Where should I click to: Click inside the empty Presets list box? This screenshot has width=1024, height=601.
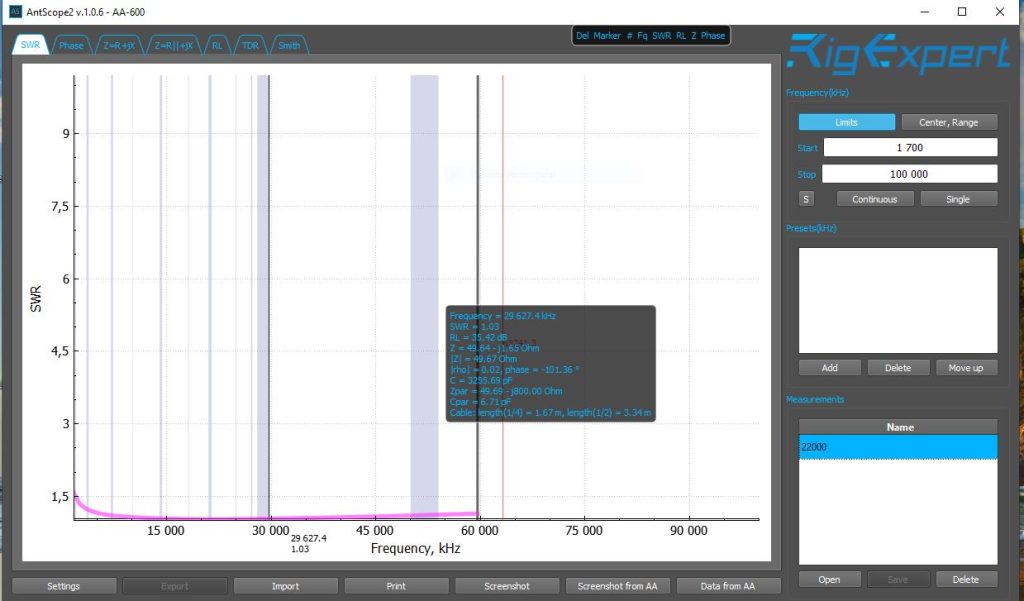(898, 300)
